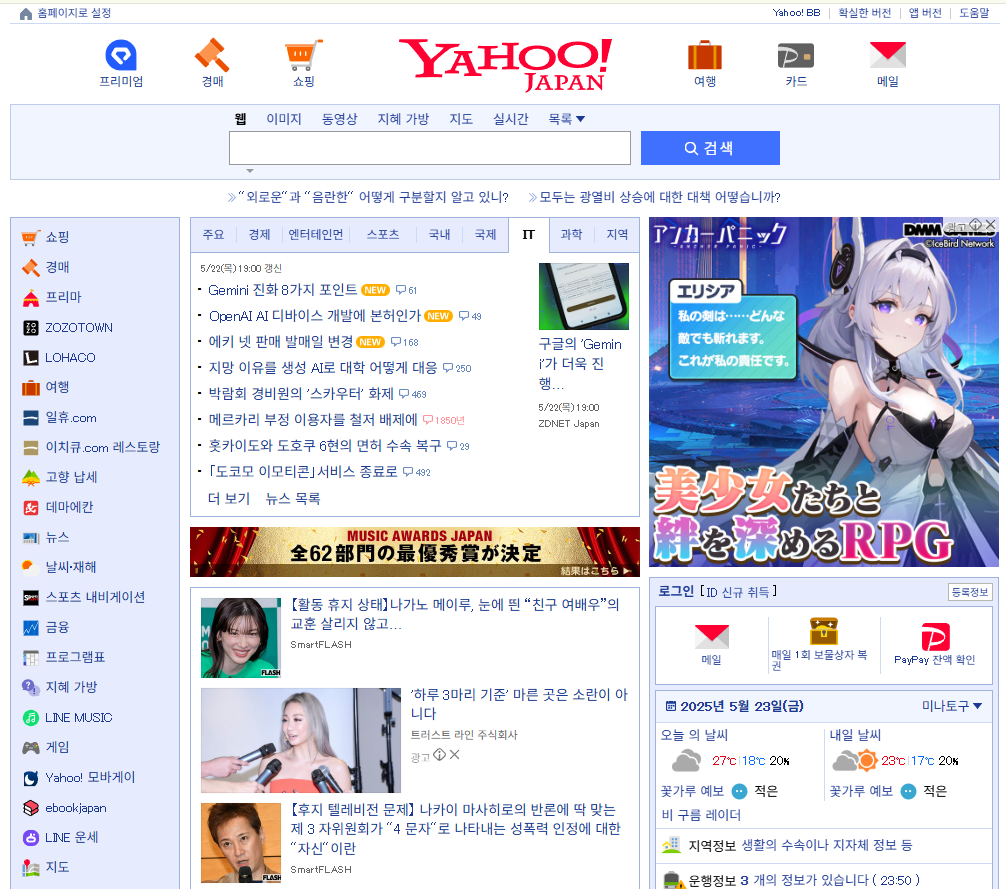This screenshot has width=1006, height=889.
Task: Open the 미나토구 location dropdown
Action: pos(951,706)
